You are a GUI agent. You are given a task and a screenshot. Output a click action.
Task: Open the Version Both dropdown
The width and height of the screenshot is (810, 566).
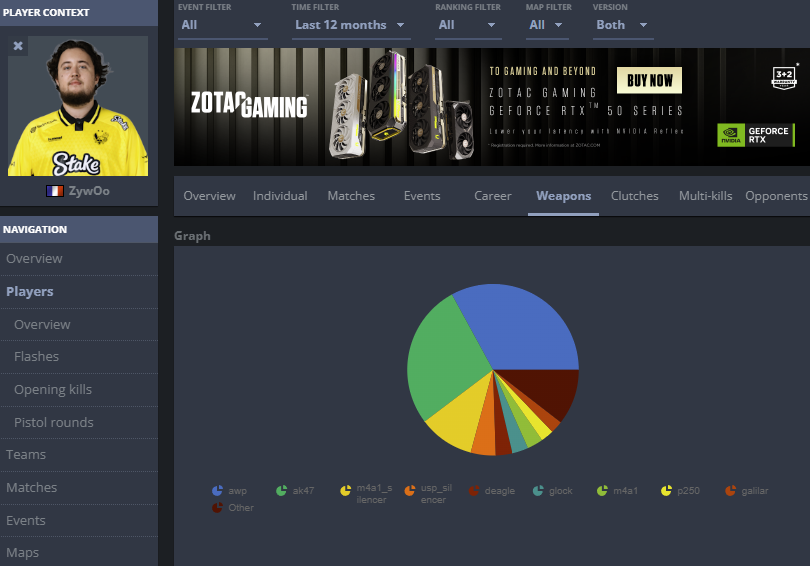click(x=623, y=25)
